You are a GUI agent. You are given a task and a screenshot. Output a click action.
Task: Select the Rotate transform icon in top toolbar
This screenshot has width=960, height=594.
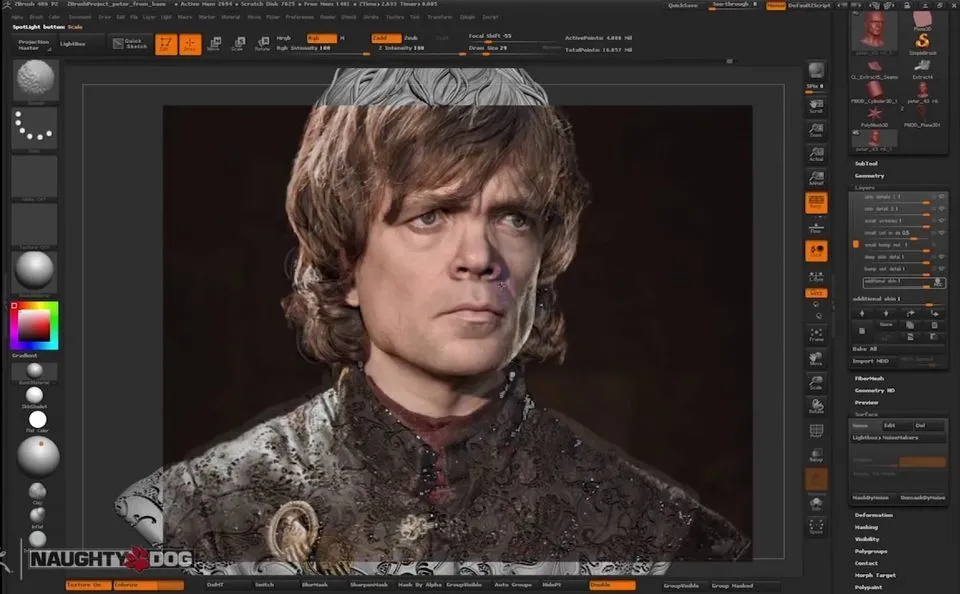click(x=262, y=43)
